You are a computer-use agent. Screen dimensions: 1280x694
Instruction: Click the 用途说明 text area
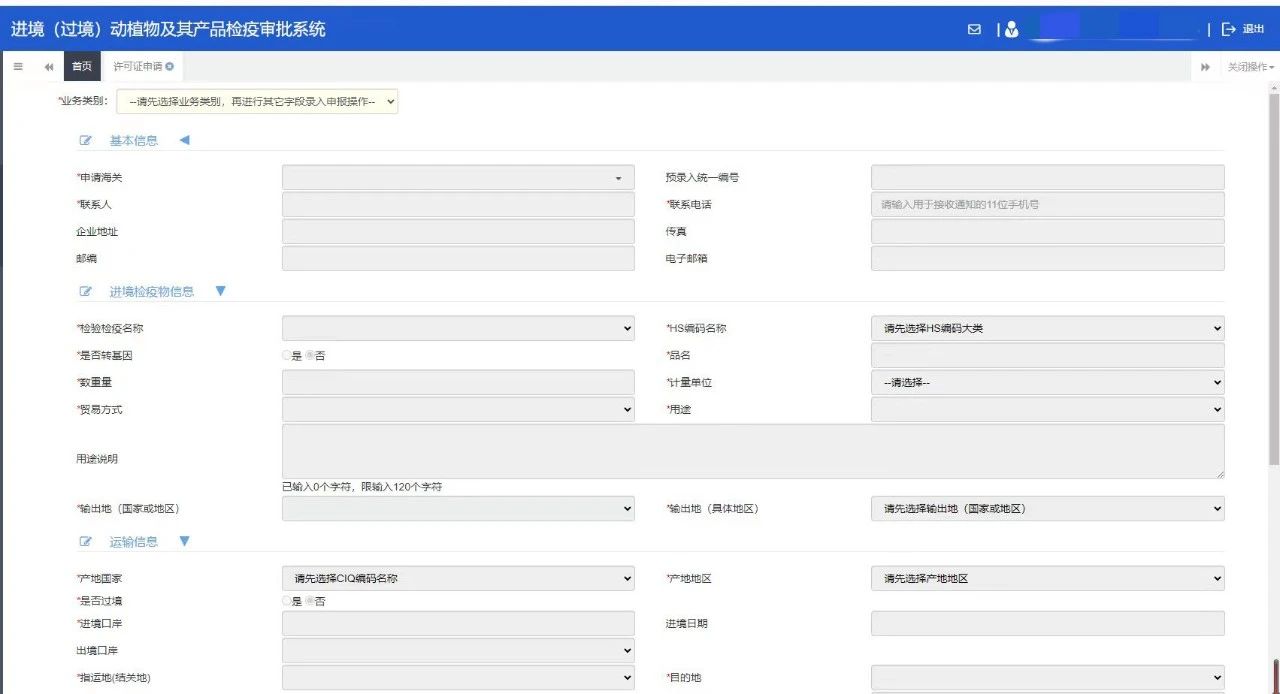[752, 451]
